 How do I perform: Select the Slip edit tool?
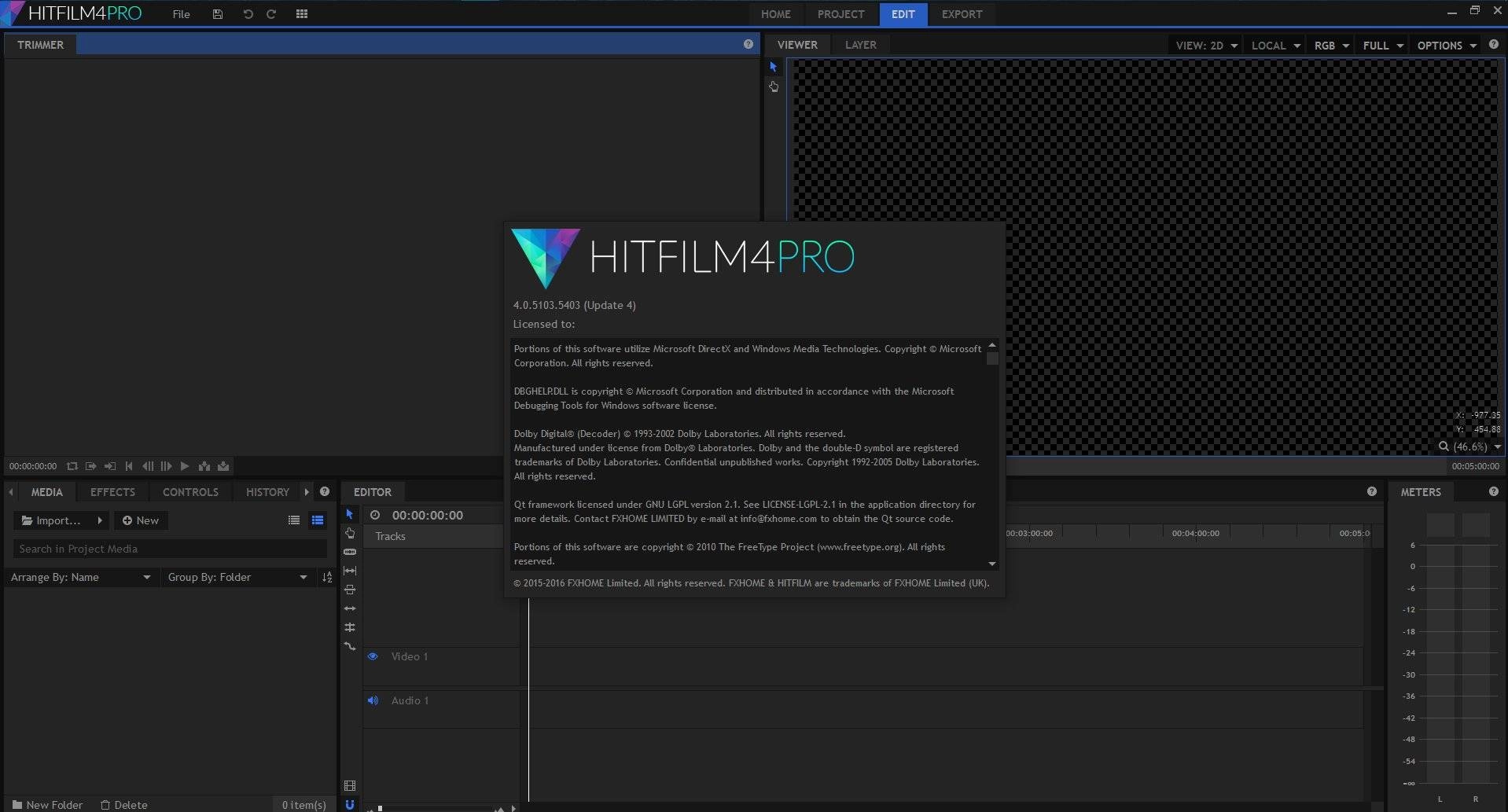[x=350, y=571]
